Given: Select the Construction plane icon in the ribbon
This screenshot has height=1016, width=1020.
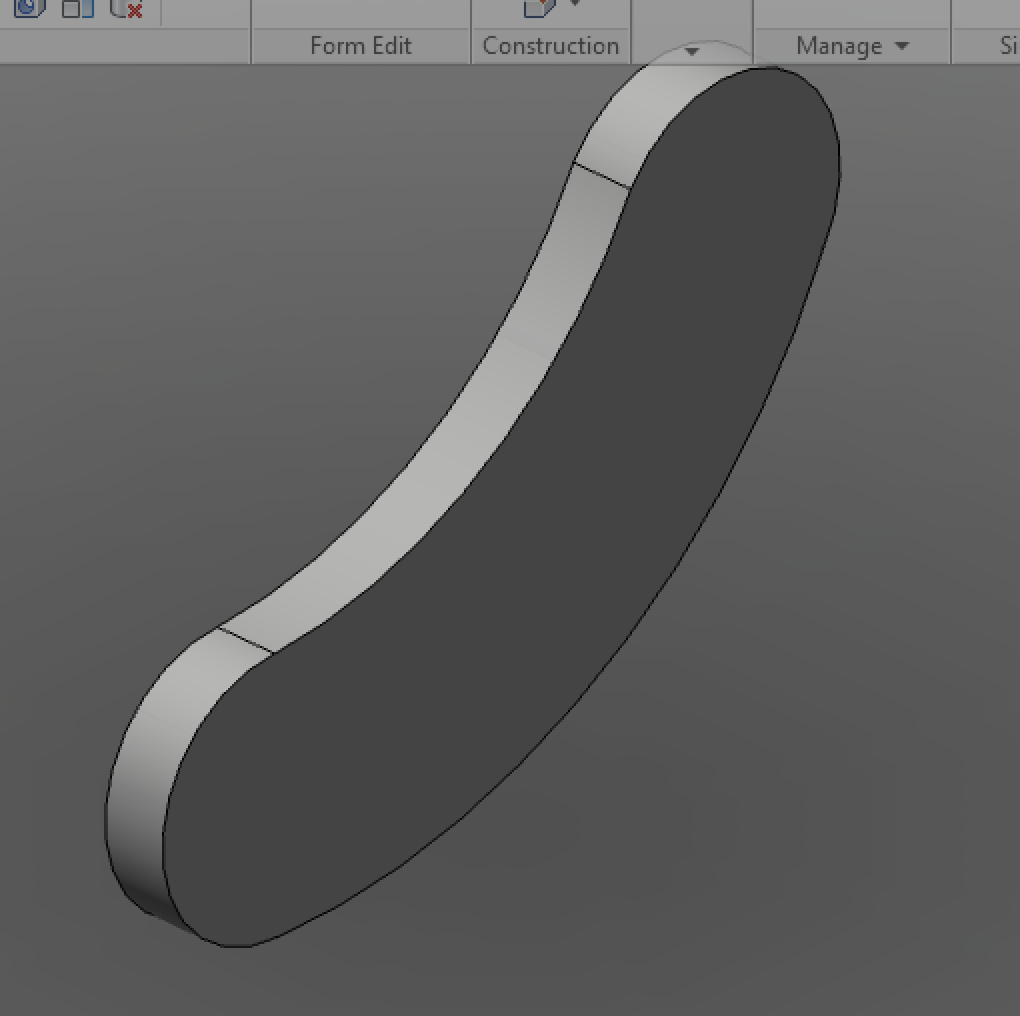Looking at the screenshot, I should [540, 6].
